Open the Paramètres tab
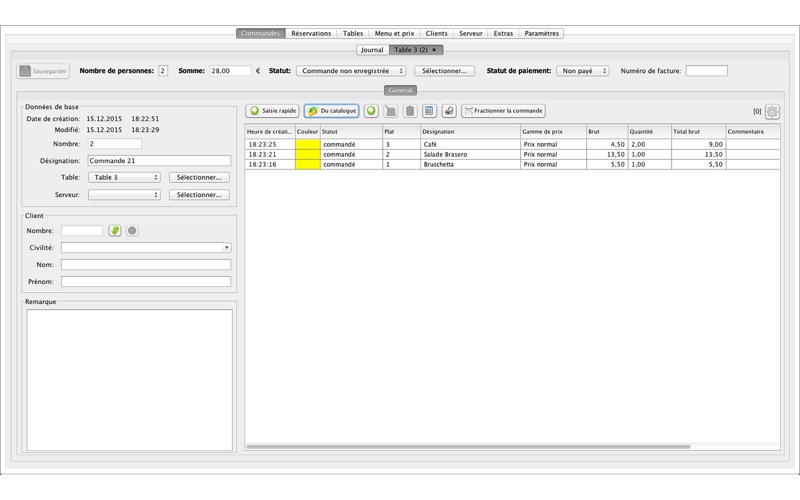 [541, 33]
